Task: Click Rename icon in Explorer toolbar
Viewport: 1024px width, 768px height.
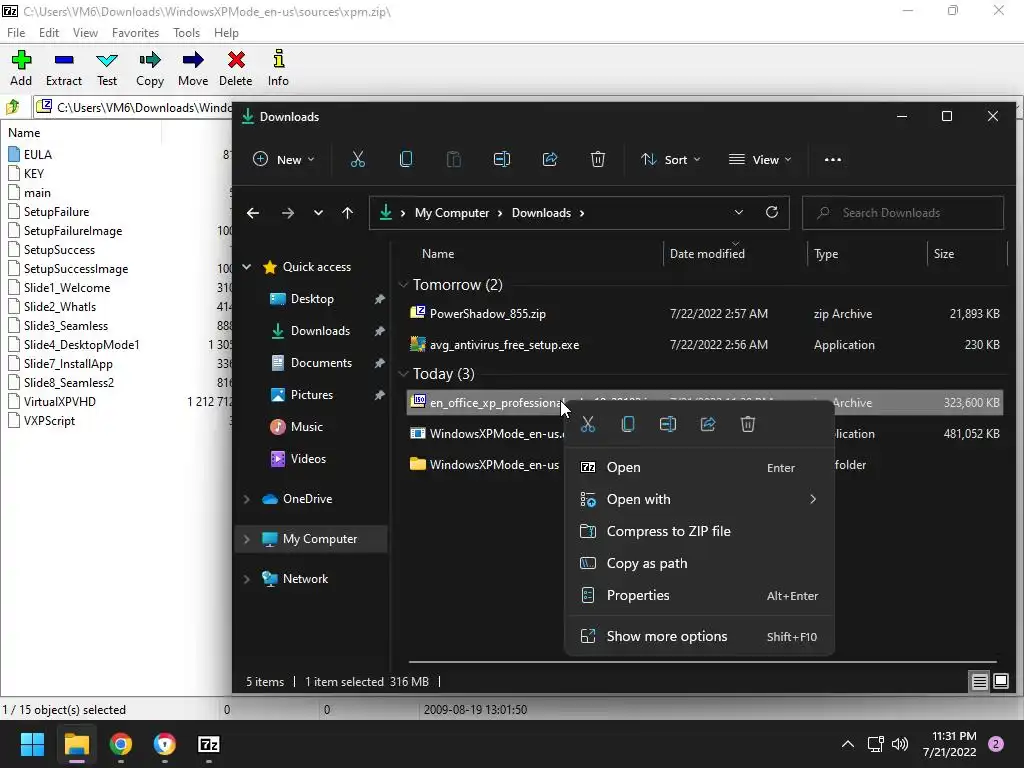Action: (x=502, y=159)
